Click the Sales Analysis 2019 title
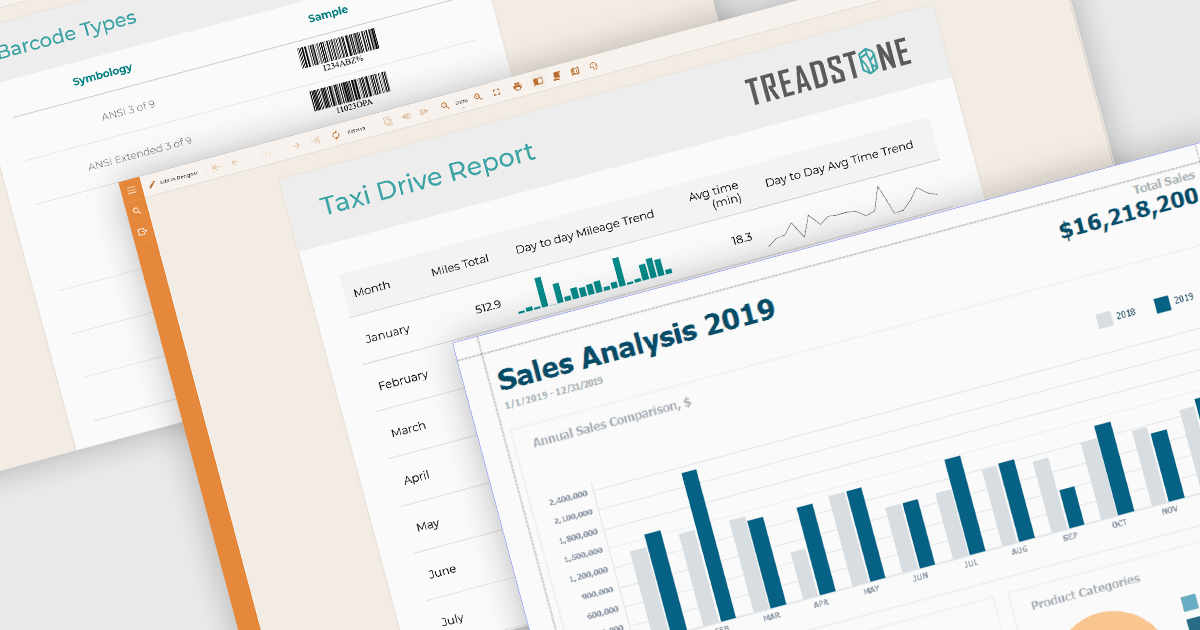This screenshot has height=630, width=1200. (x=636, y=345)
